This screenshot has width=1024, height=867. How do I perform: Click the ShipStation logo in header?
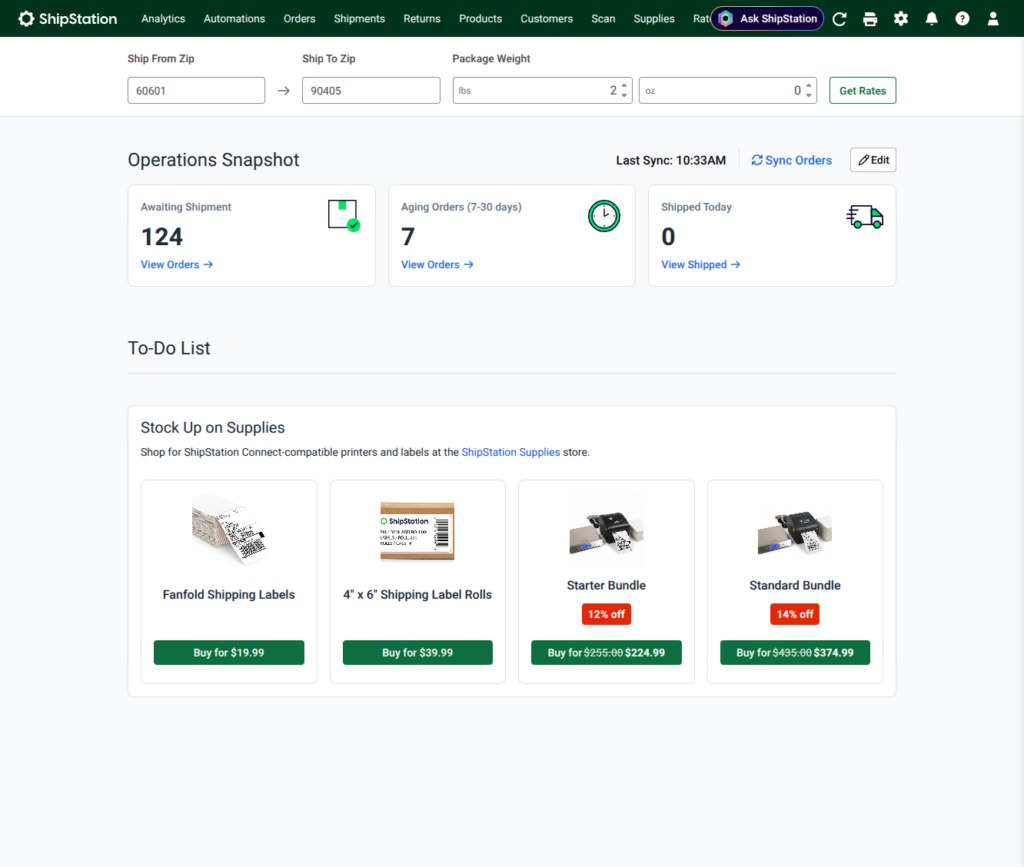(x=67, y=19)
